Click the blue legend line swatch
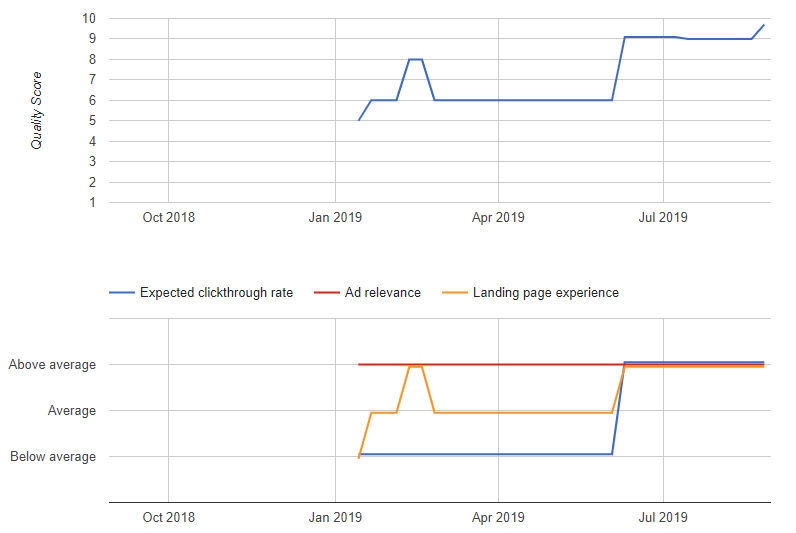This screenshot has height=533, width=796. [121, 293]
